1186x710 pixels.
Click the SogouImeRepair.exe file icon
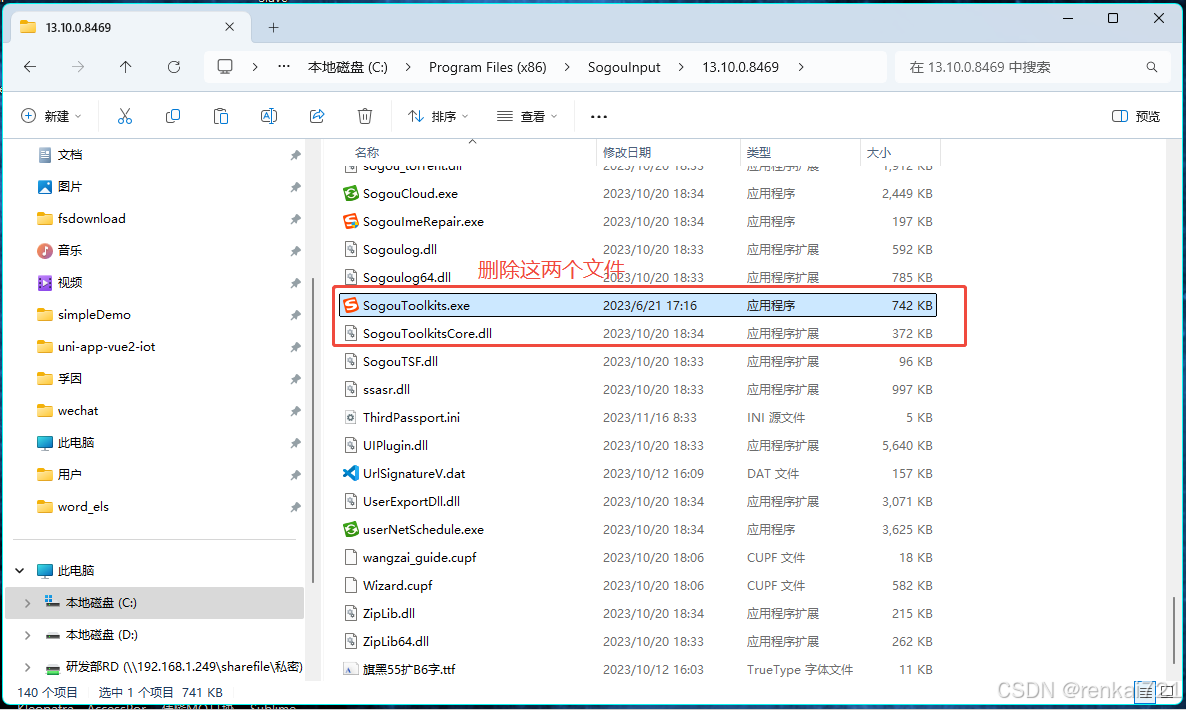[x=350, y=222]
